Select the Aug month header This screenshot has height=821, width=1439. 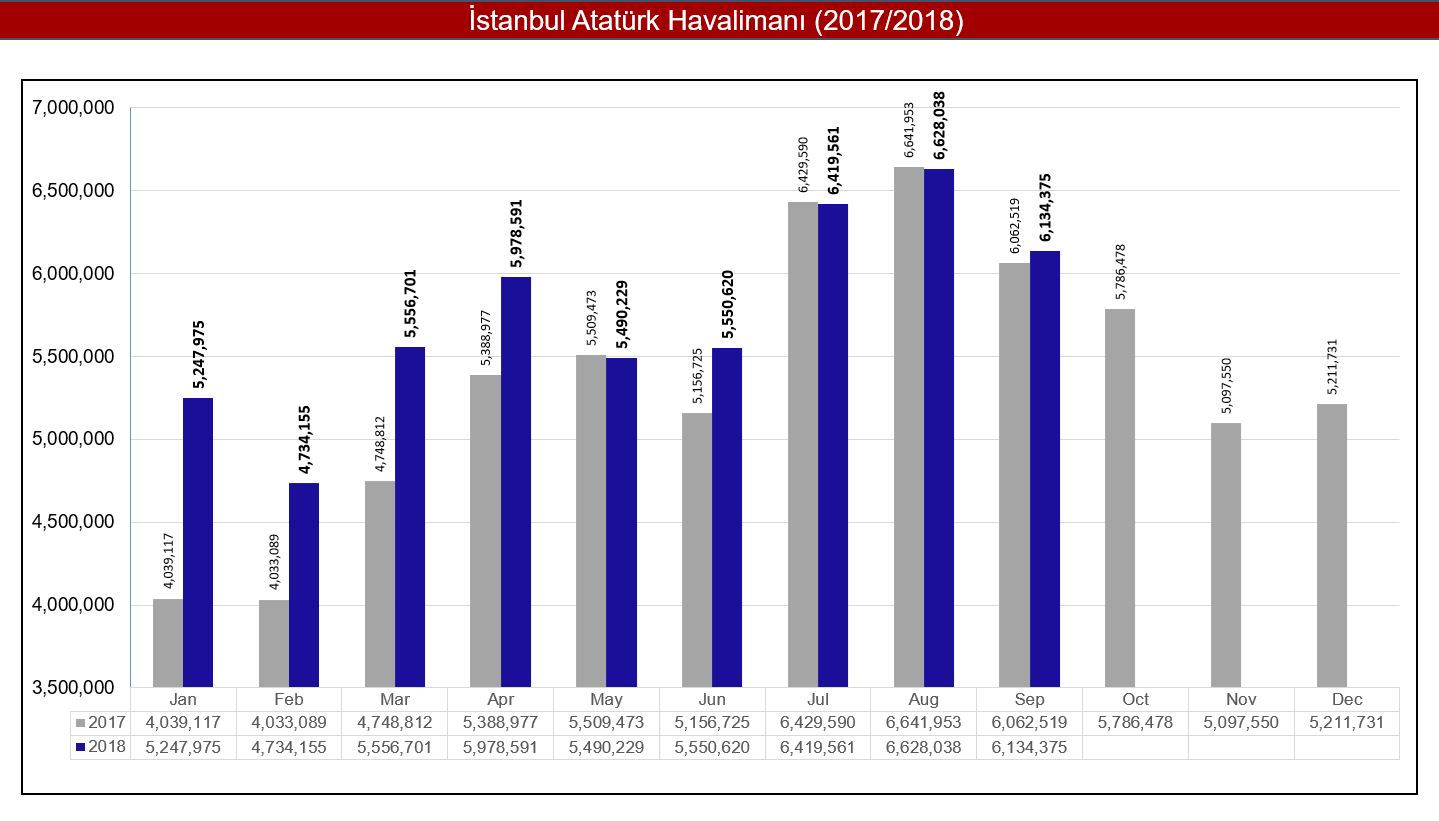coord(924,699)
